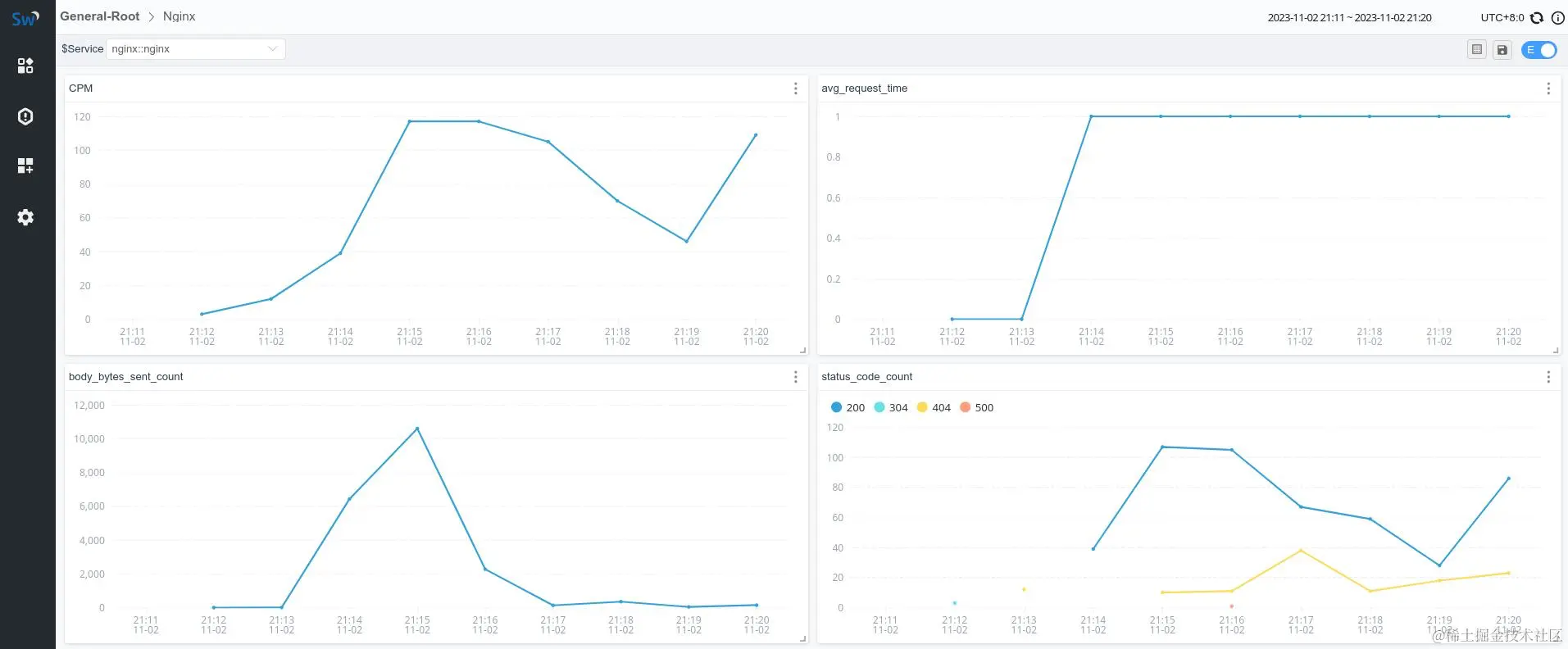Click the table view icon in toolbar

coord(1477,50)
